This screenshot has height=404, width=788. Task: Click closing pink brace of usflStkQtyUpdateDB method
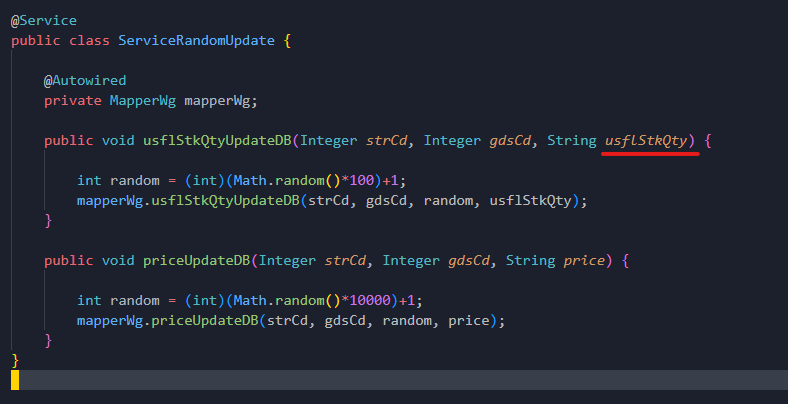tap(48, 221)
